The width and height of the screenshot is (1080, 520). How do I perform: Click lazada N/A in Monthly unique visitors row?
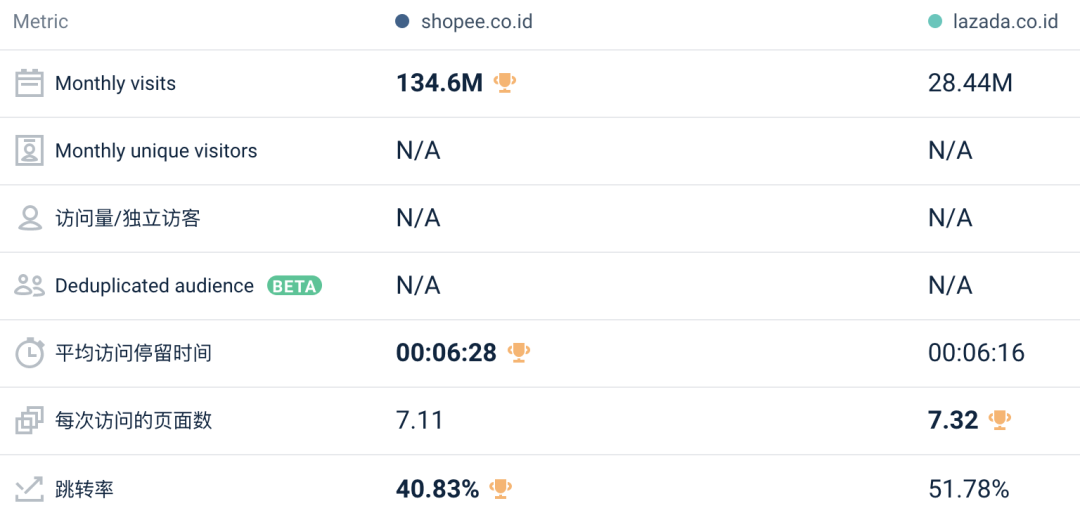pos(951,151)
